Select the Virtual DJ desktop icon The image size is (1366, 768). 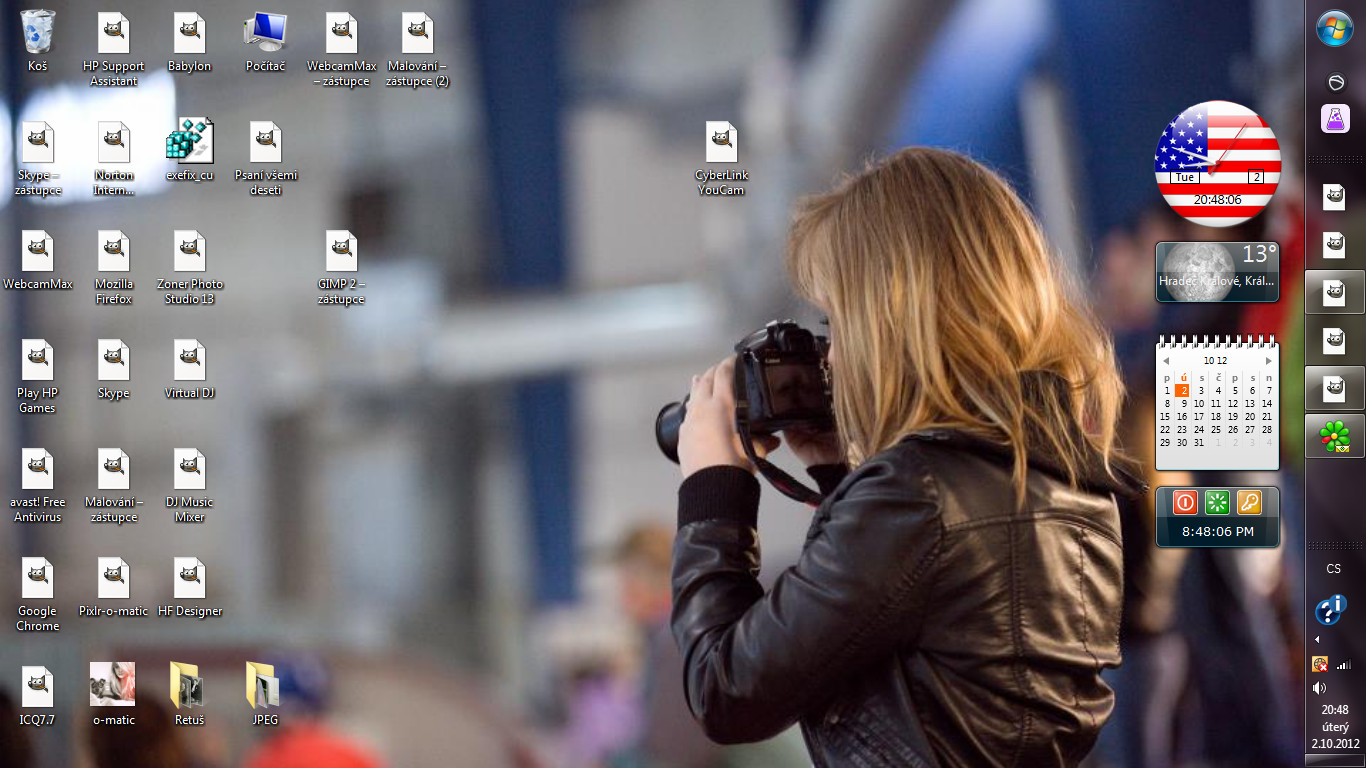point(190,359)
